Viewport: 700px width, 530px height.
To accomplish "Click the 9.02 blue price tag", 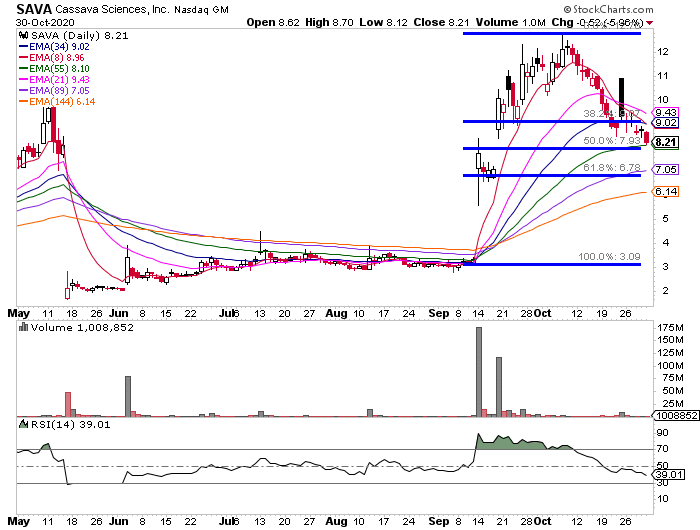I will point(665,123).
